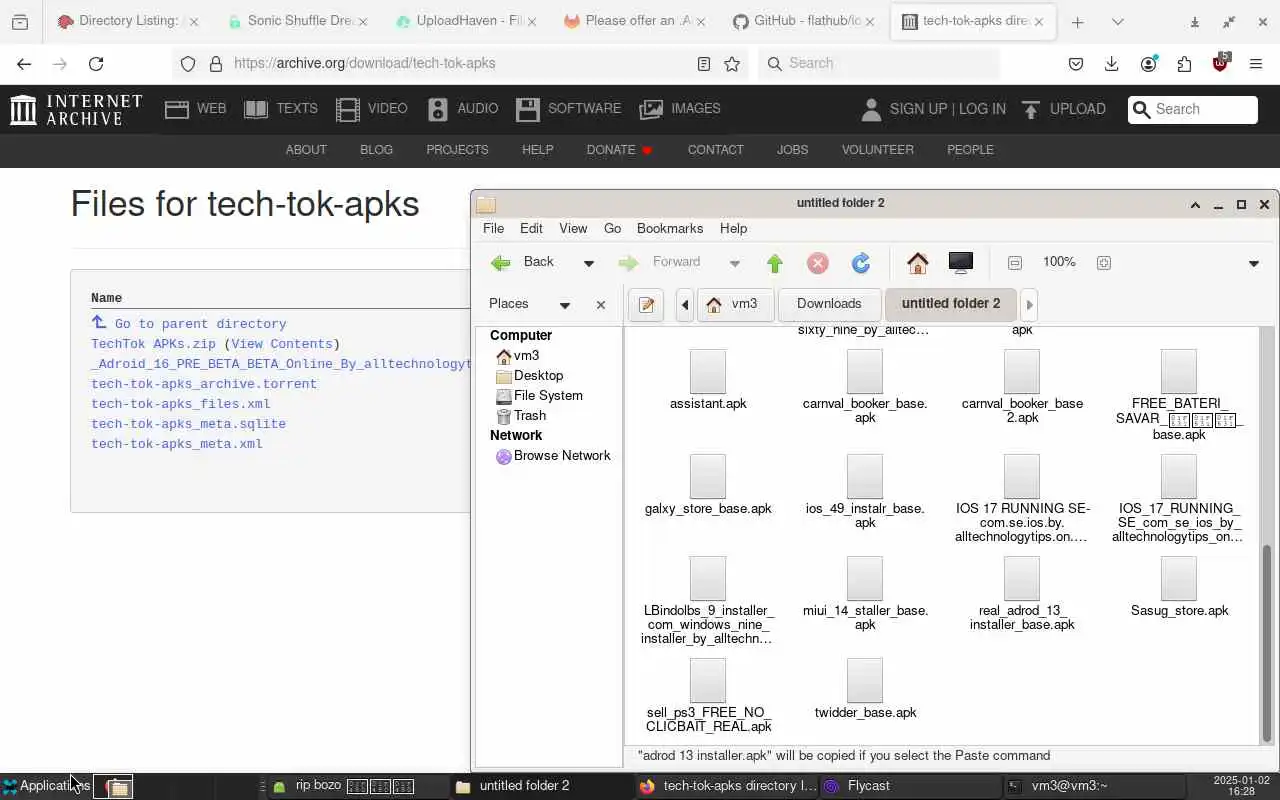The height and width of the screenshot is (800, 1280).
Task: Open view mode dropdown at toolbar end
Action: tap(1253, 263)
